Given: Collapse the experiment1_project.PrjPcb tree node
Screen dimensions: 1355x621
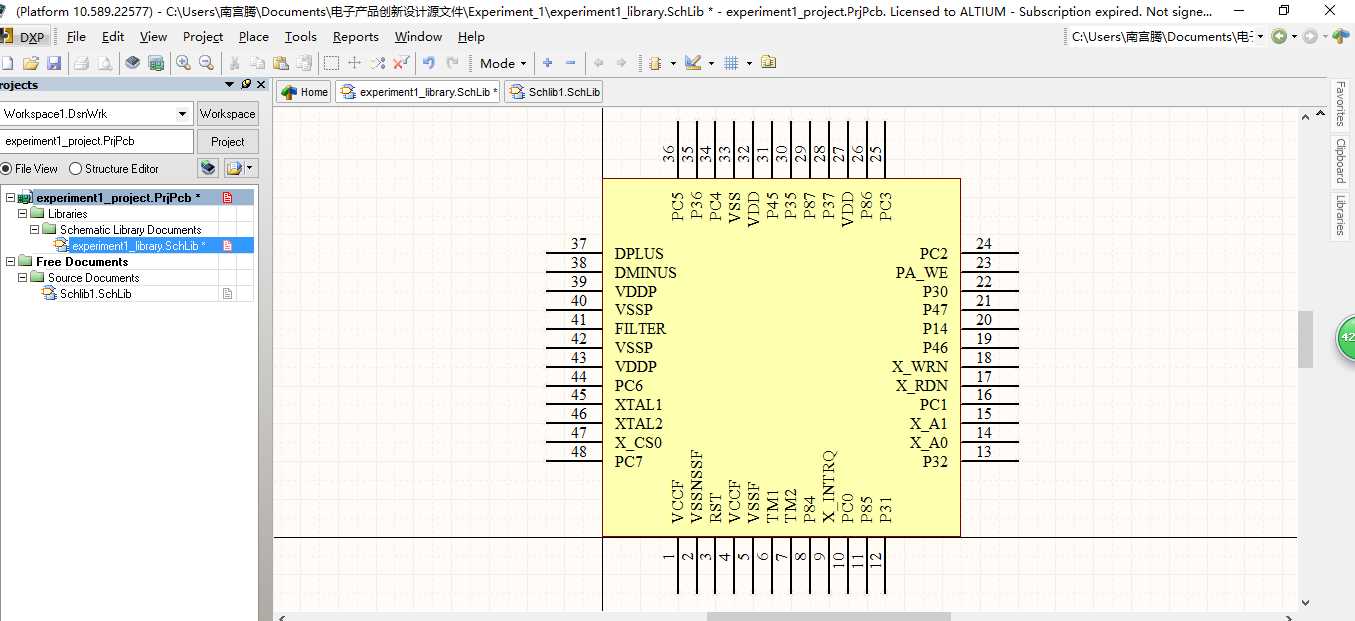Looking at the screenshot, I should click(x=10, y=198).
